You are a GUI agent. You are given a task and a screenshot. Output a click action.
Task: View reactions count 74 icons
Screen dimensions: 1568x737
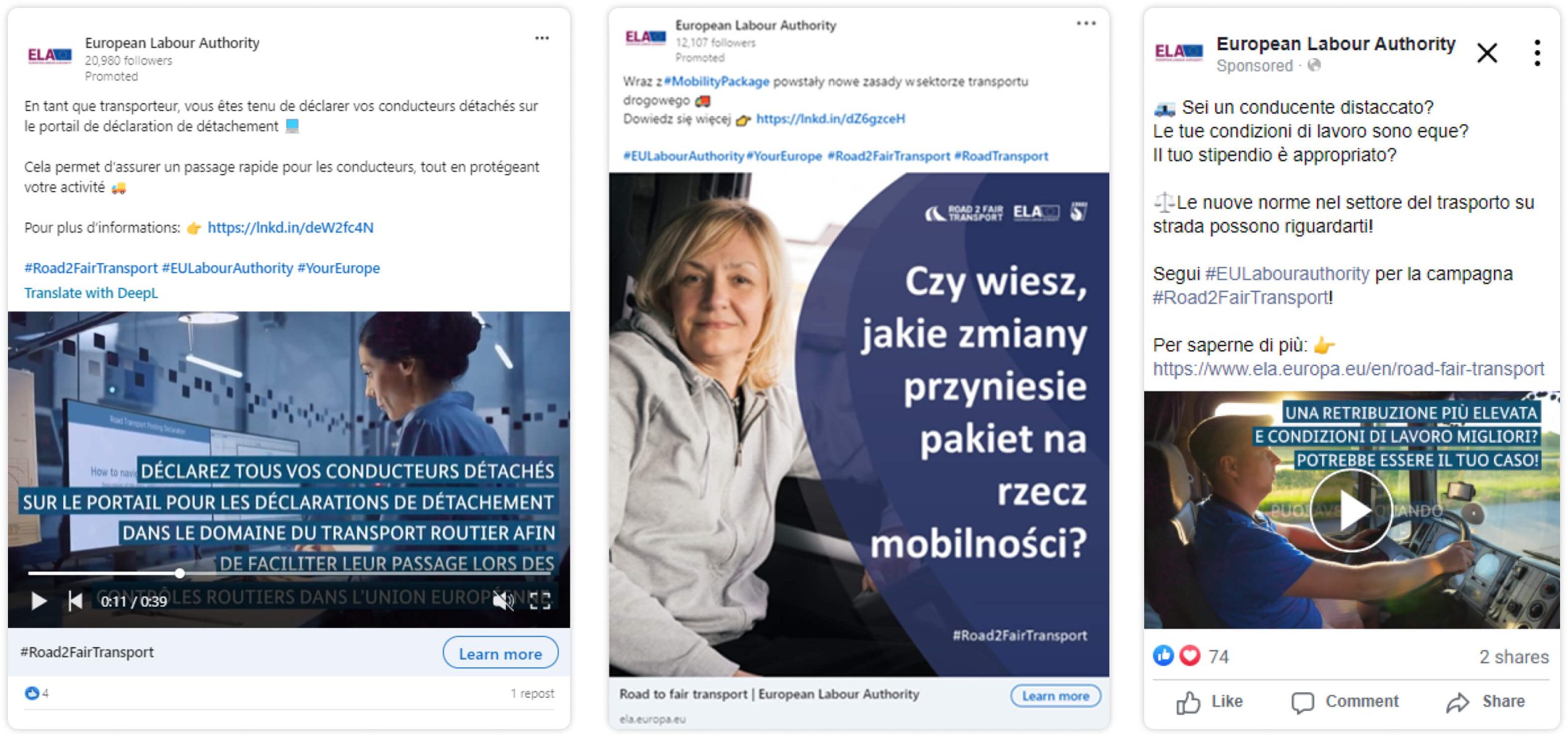(1191, 656)
